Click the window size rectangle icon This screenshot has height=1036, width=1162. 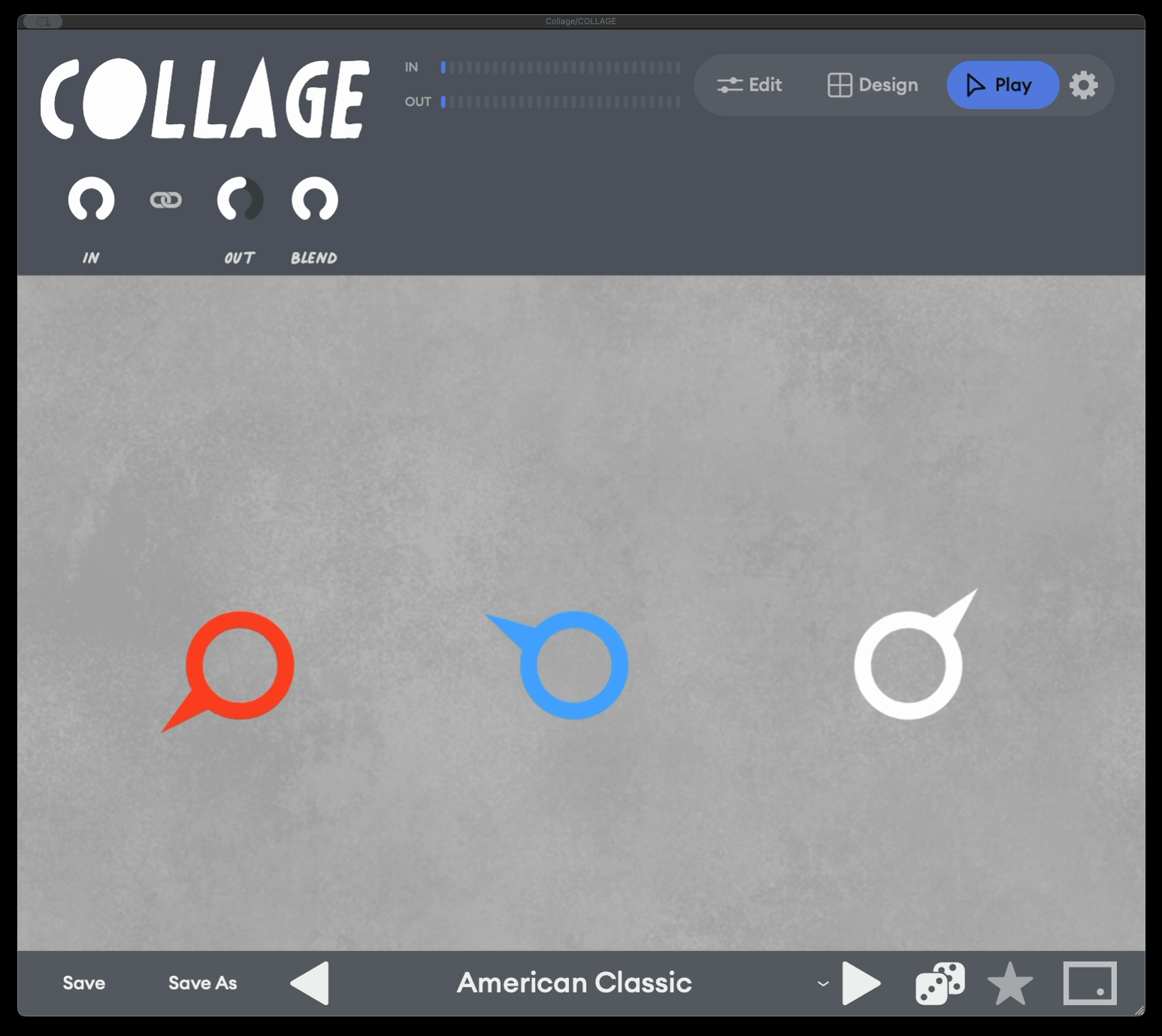tap(1090, 983)
